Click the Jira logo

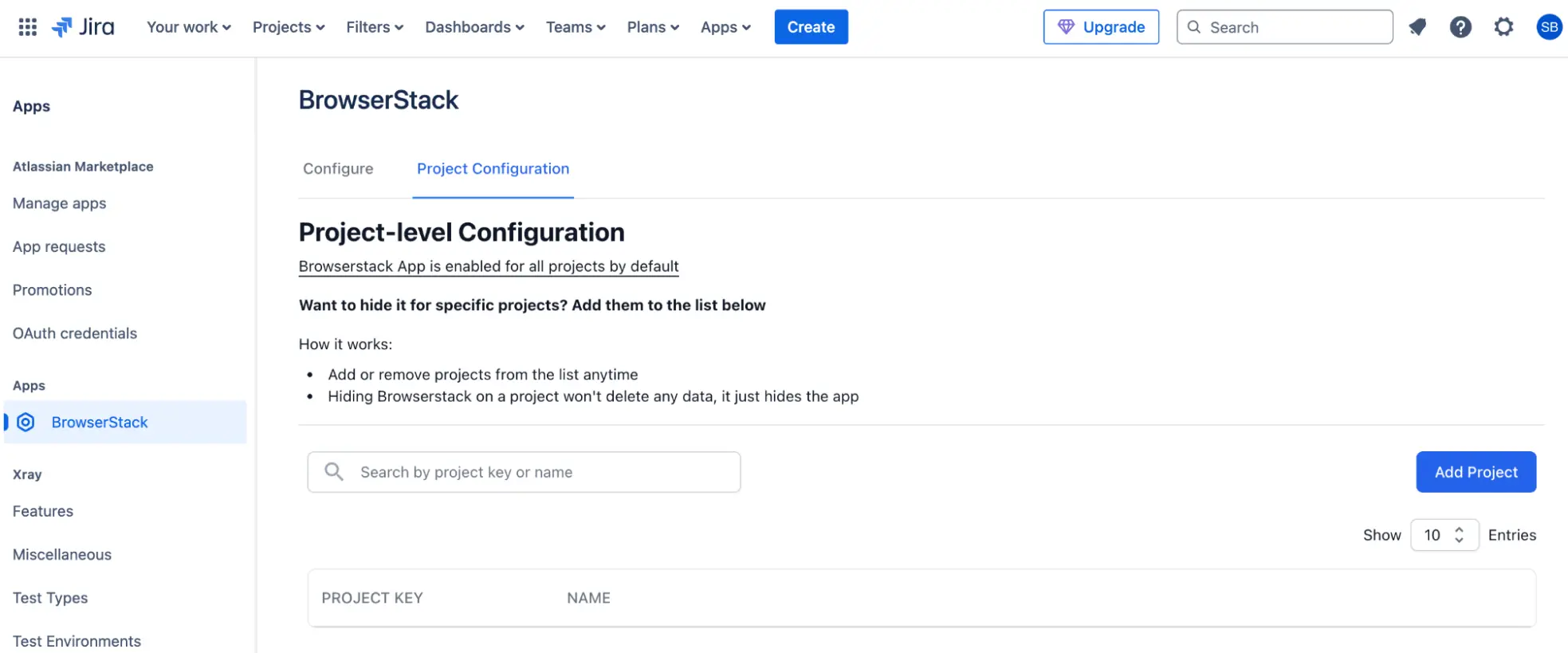coord(84,27)
